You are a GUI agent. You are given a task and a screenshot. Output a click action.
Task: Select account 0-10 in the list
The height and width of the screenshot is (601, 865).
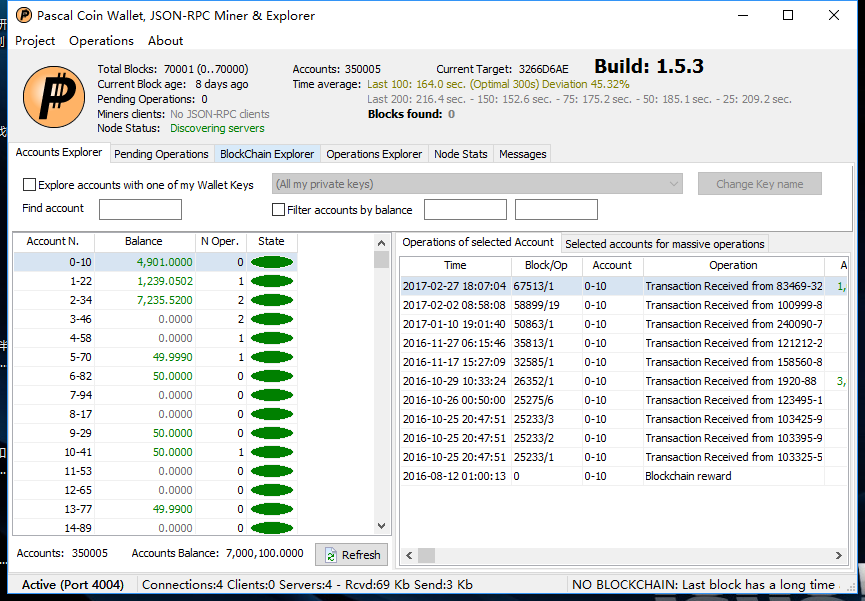pyautogui.click(x=156, y=262)
